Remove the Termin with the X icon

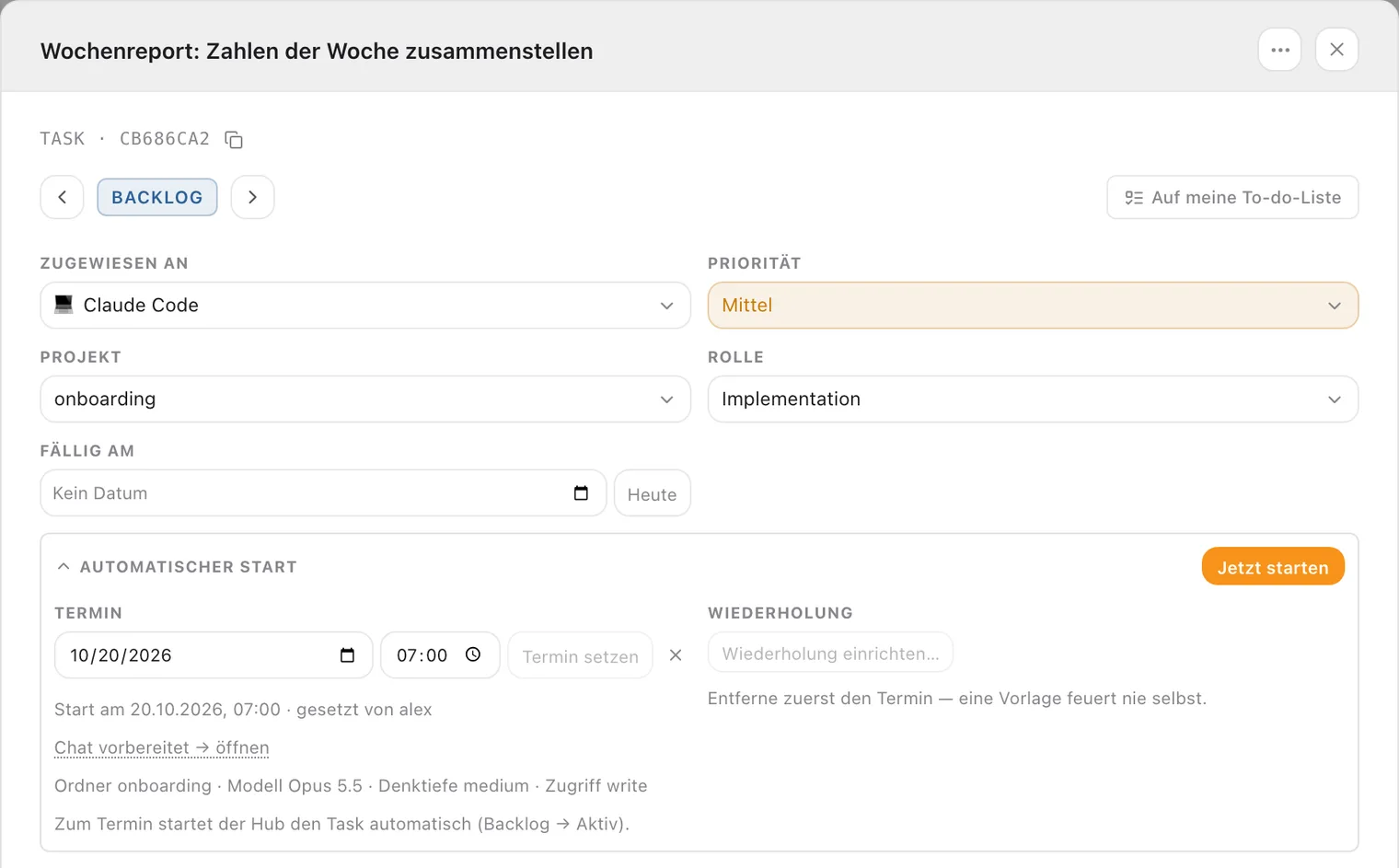(676, 655)
